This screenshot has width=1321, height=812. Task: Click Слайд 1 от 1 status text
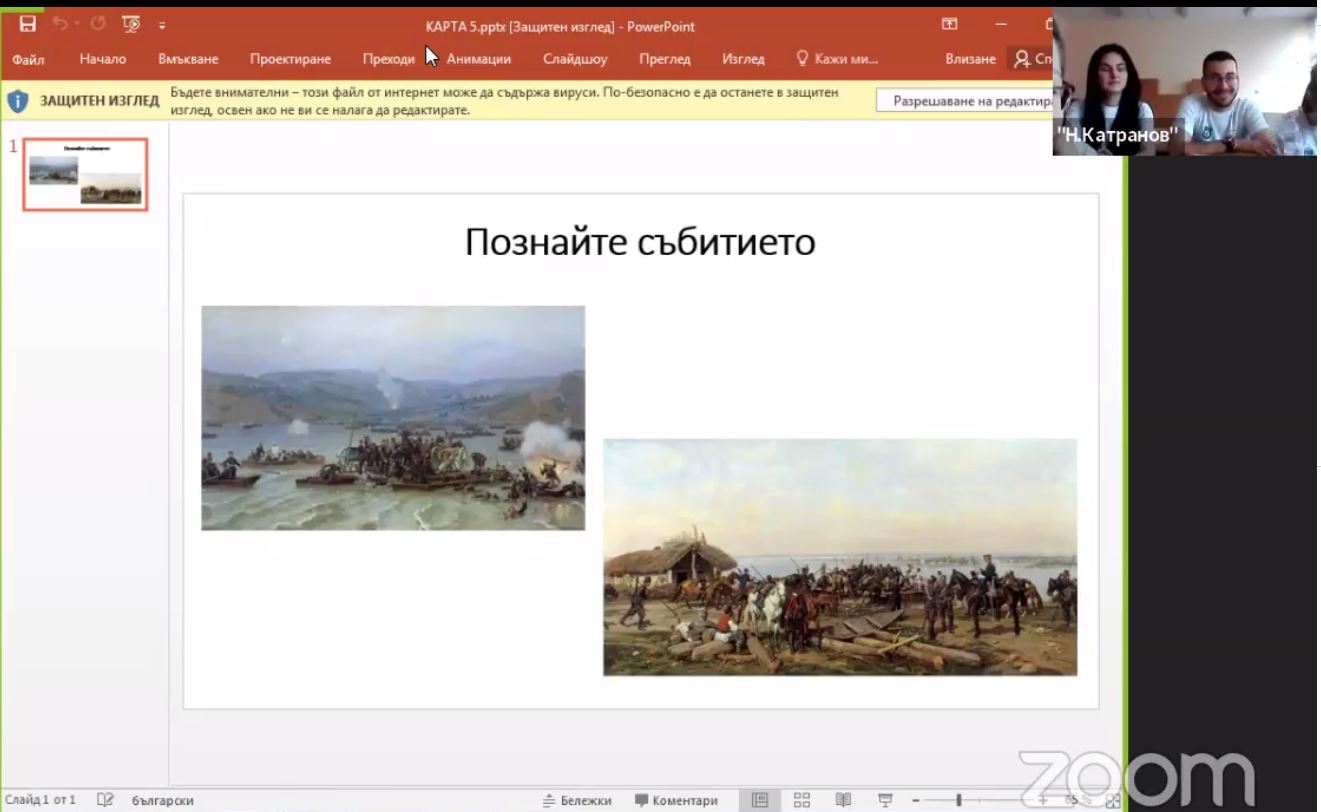[x=40, y=800]
